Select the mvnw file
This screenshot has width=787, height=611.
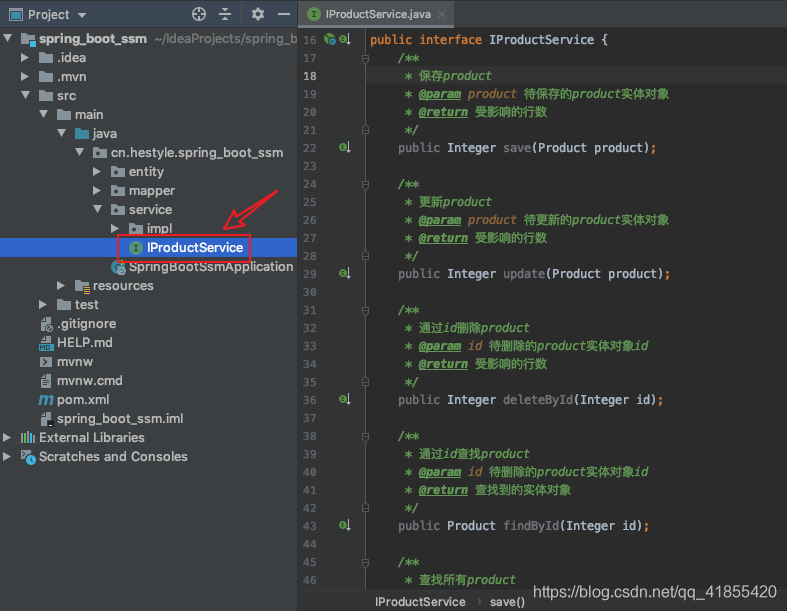[149, 361]
